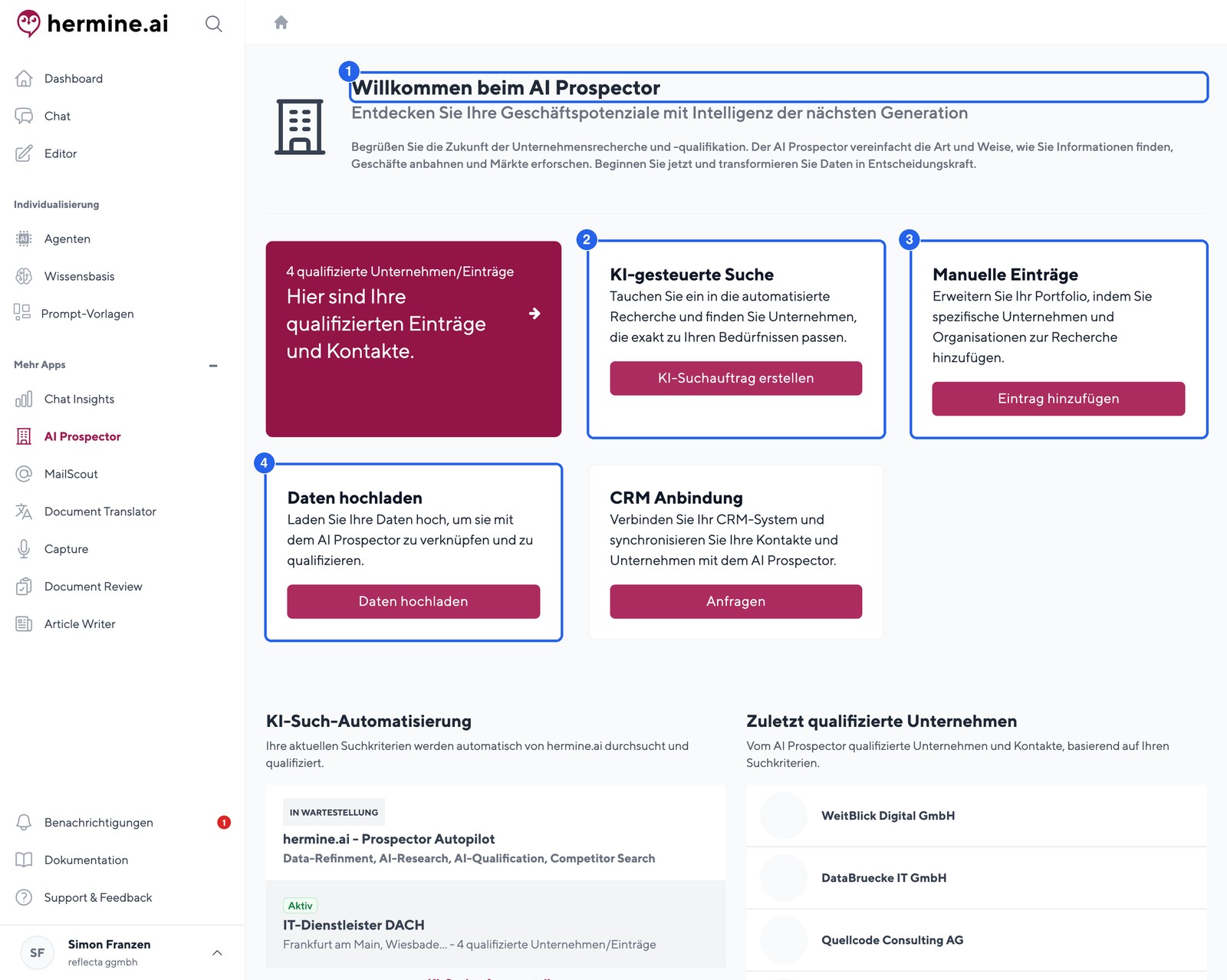Click the Chat Insights bar chart icon

(24, 399)
